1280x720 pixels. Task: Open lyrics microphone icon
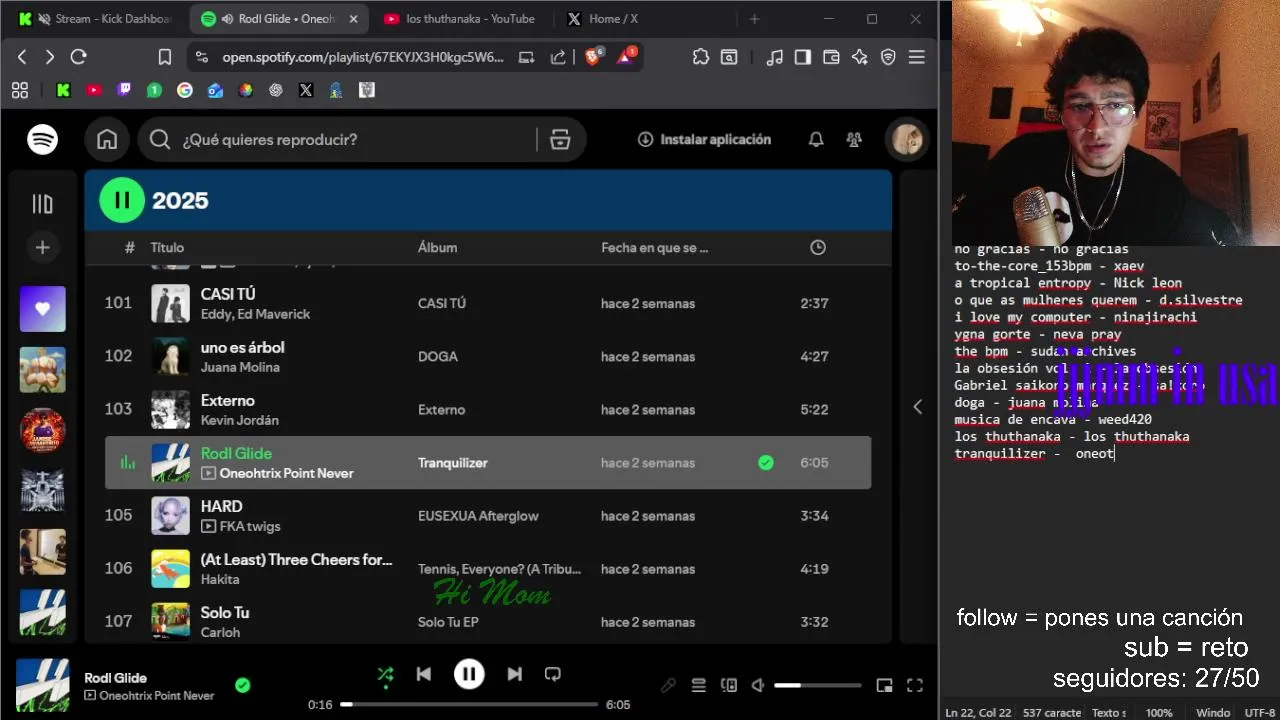[x=668, y=685]
